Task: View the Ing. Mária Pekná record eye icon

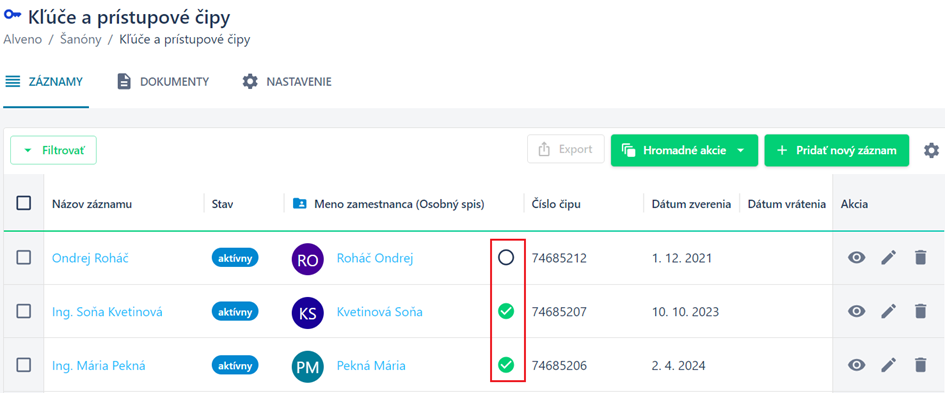Action: [856, 365]
